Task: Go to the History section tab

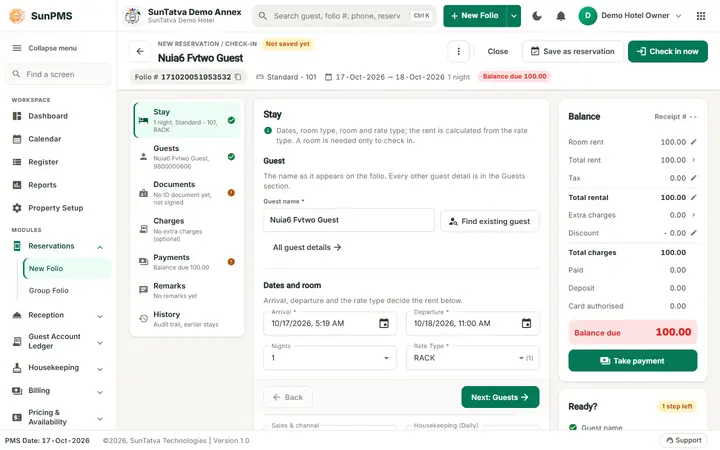Action: pyautogui.click(x=187, y=319)
